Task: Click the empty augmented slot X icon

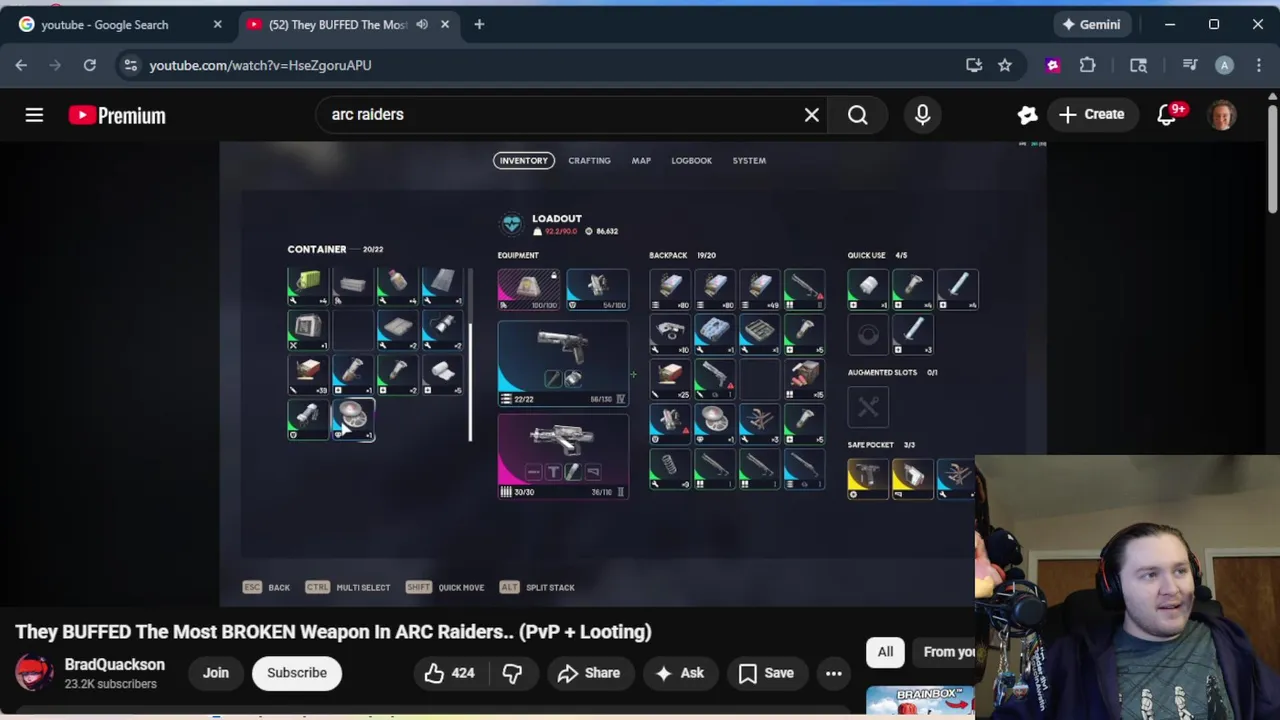Action: coord(868,407)
